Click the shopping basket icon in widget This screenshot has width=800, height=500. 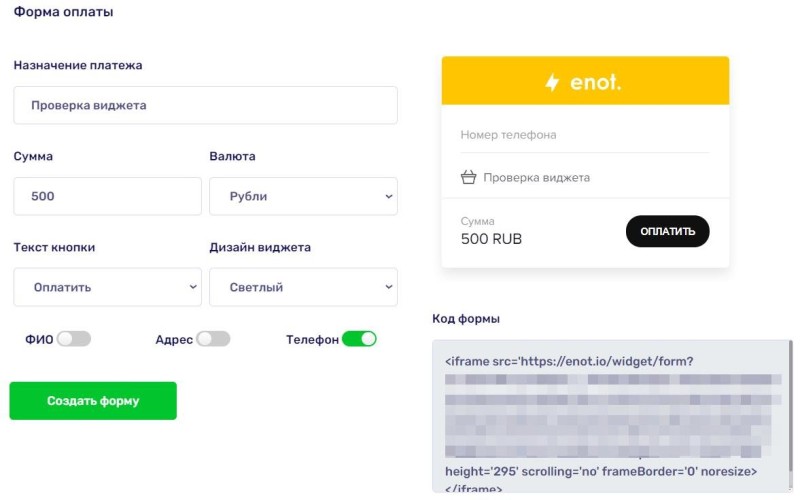[x=468, y=178]
